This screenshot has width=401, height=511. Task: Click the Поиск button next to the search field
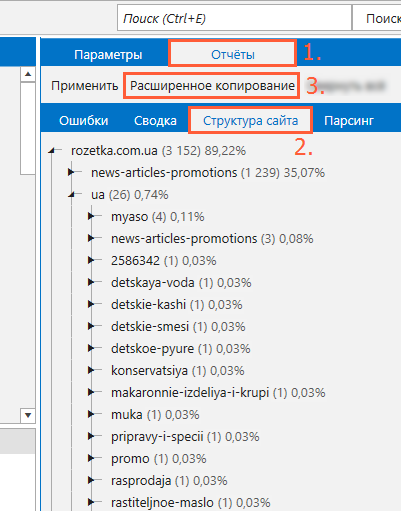pos(377,18)
